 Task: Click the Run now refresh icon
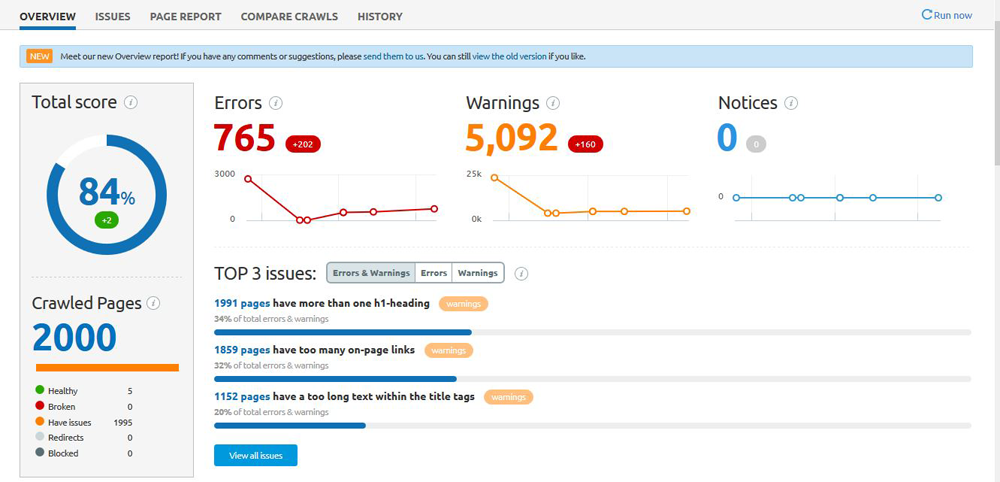pyautogui.click(x=927, y=15)
